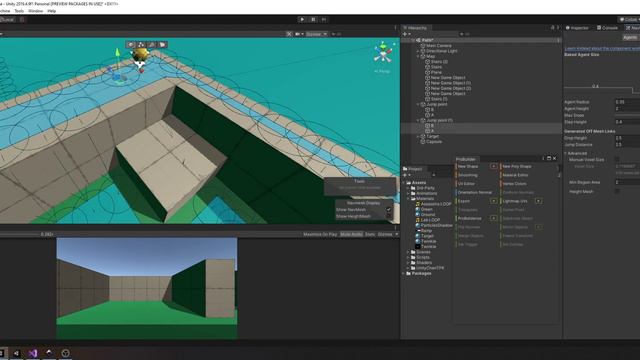The image size is (640, 360).
Task: Toggle the Manual Voxel Size checkbox
Action: pos(617,160)
